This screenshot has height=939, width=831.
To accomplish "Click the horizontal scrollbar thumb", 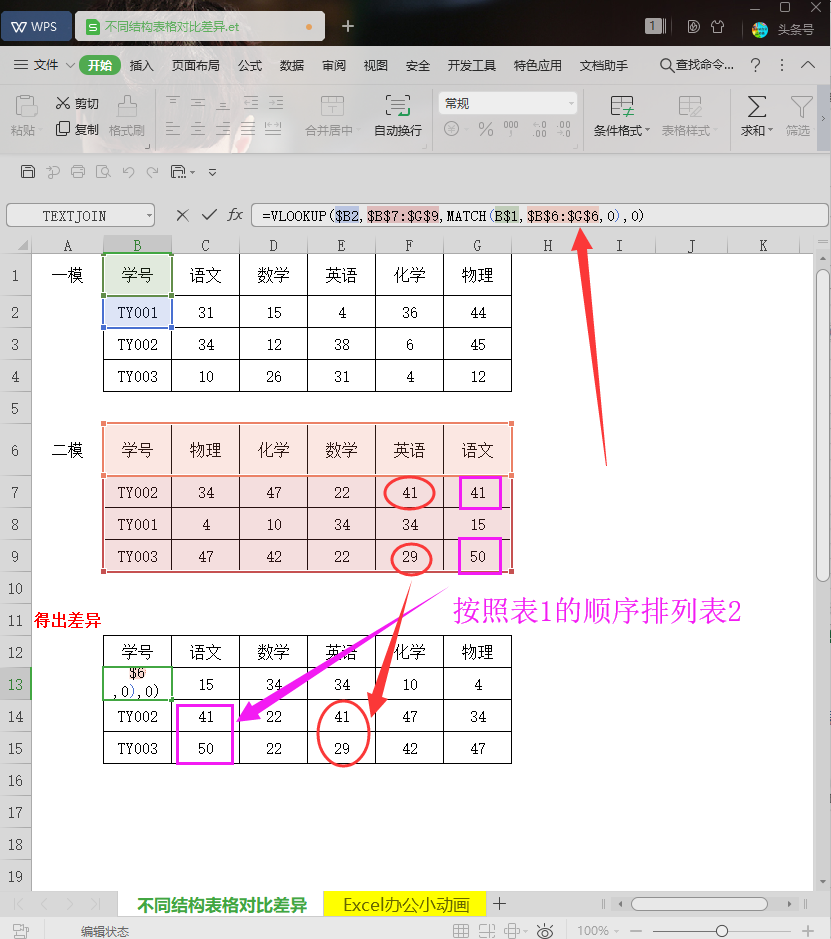I will pyautogui.click(x=699, y=904).
